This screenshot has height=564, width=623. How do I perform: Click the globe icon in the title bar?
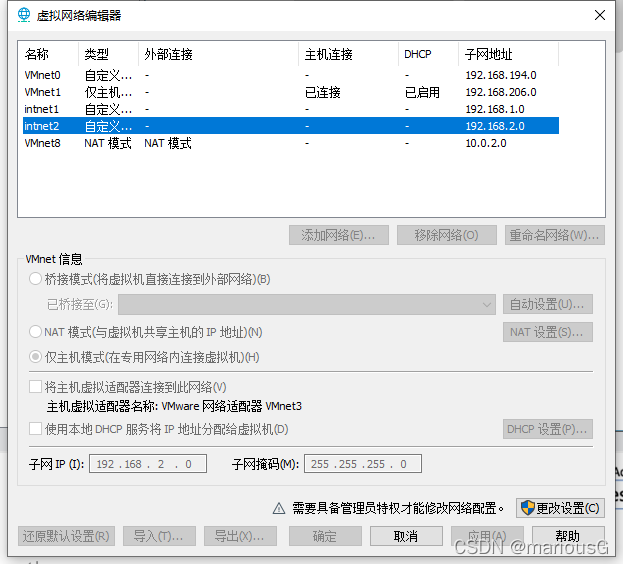[x=24, y=15]
